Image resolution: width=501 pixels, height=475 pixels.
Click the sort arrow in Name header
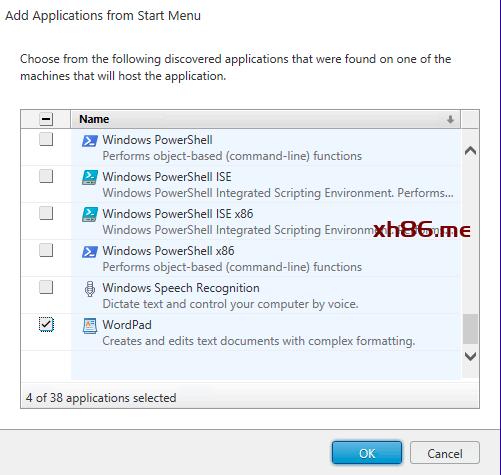coord(450,119)
